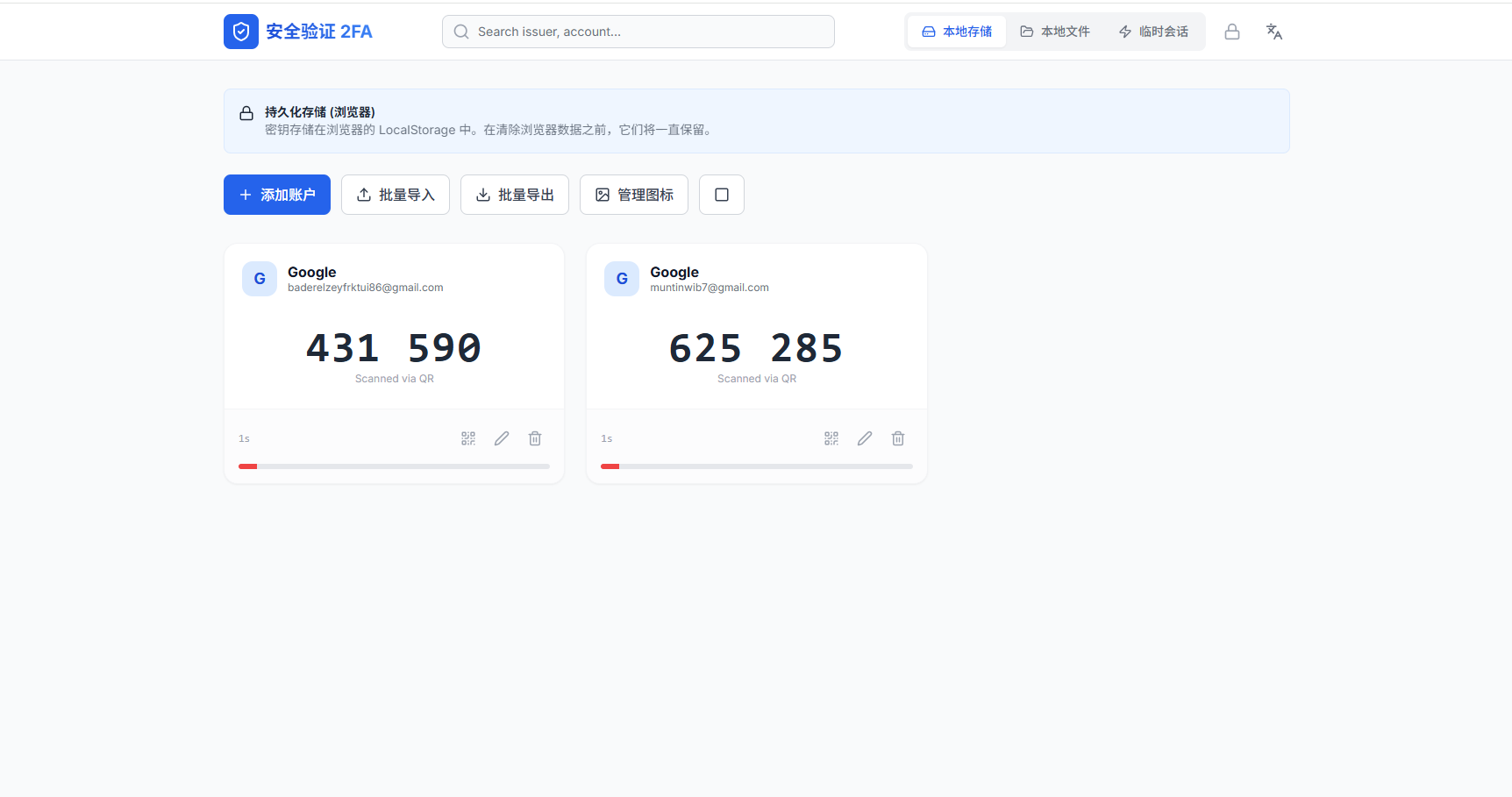Screen dimensions: 1512x797
Task: Switch to the 本地文件 tab
Action: pos(1054,31)
